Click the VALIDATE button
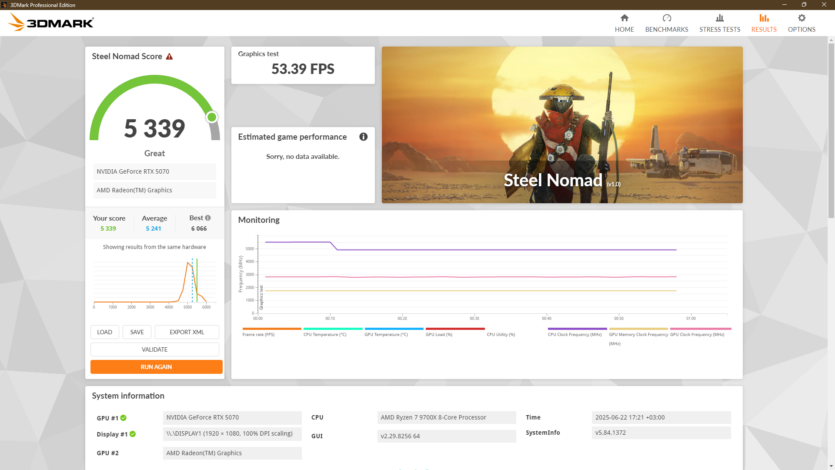The image size is (835, 470). (154, 350)
